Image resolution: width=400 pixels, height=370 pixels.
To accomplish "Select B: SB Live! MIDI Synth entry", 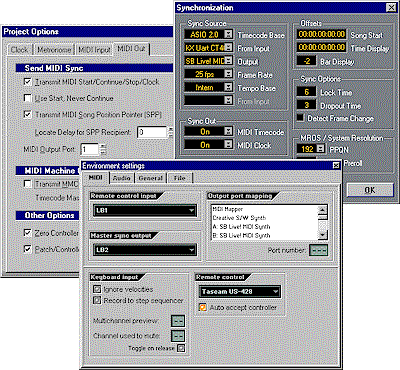I will pos(265,235).
